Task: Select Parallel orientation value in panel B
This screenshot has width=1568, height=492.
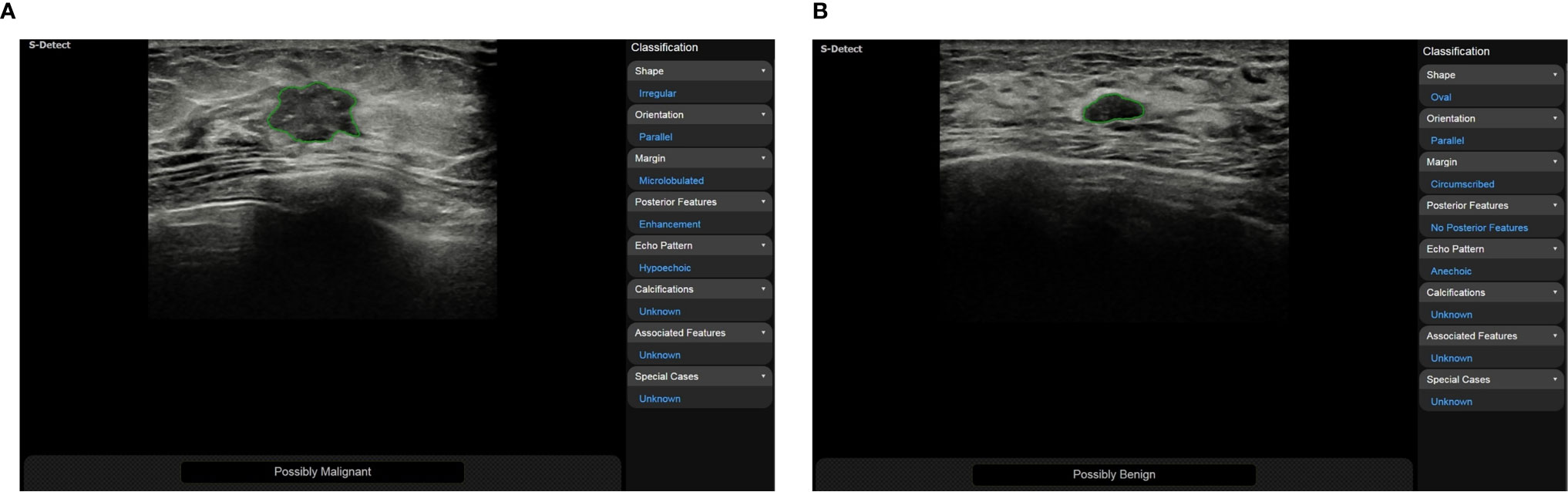Action: pyautogui.click(x=1447, y=141)
